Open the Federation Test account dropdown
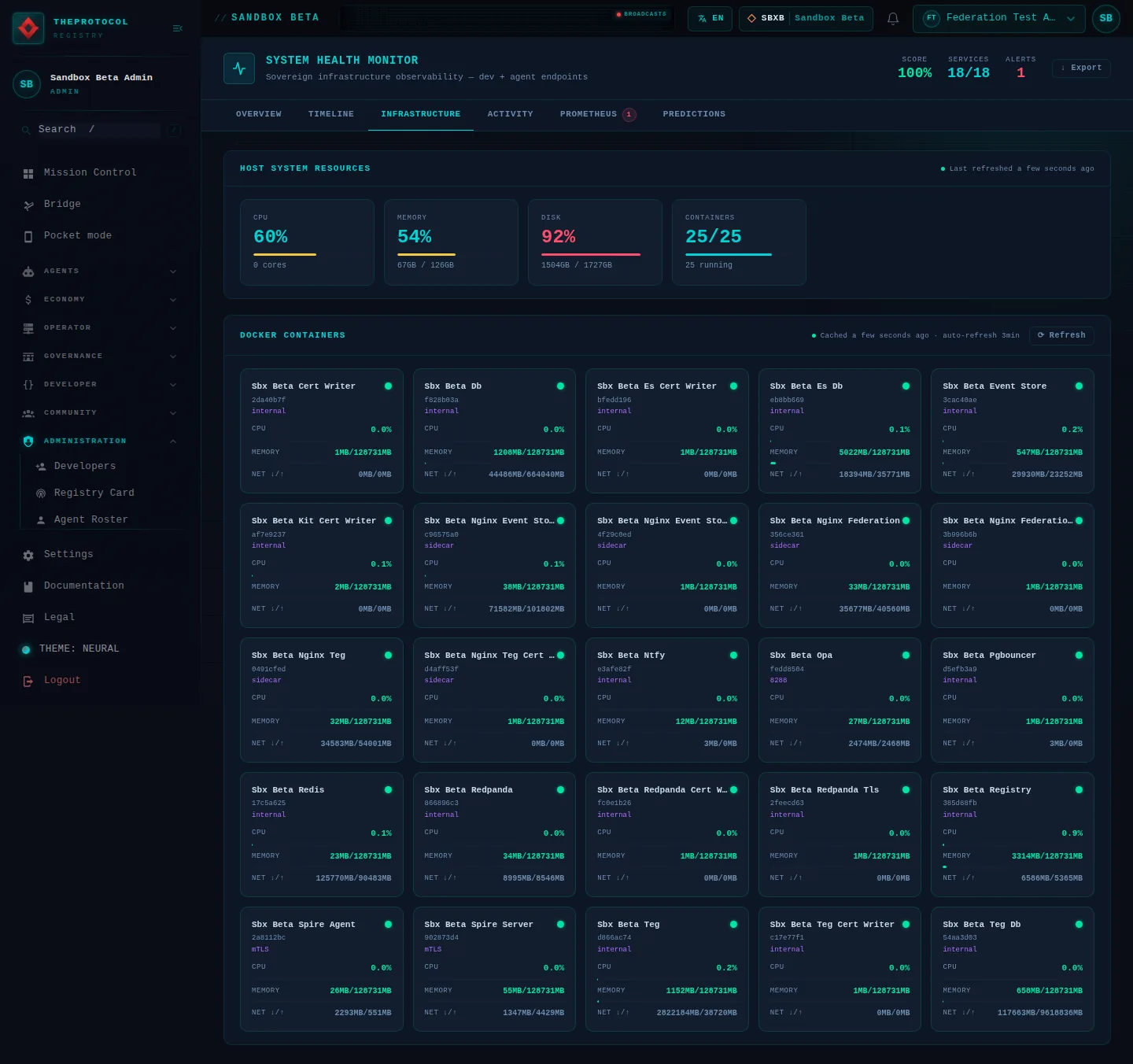This screenshot has height=1064, width=1133. point(999,18)
